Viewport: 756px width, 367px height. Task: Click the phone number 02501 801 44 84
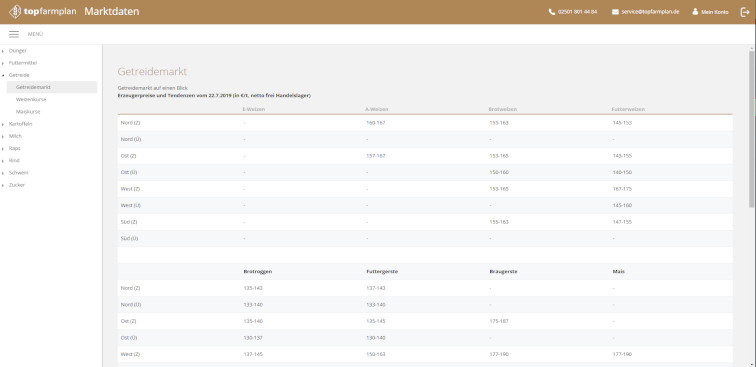[577, 12]
